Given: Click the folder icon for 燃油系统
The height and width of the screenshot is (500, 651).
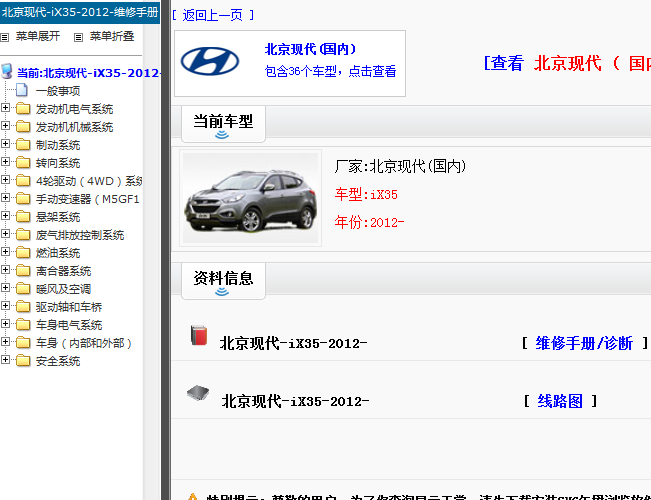Looking at the screenshot, I should (23, 252).
